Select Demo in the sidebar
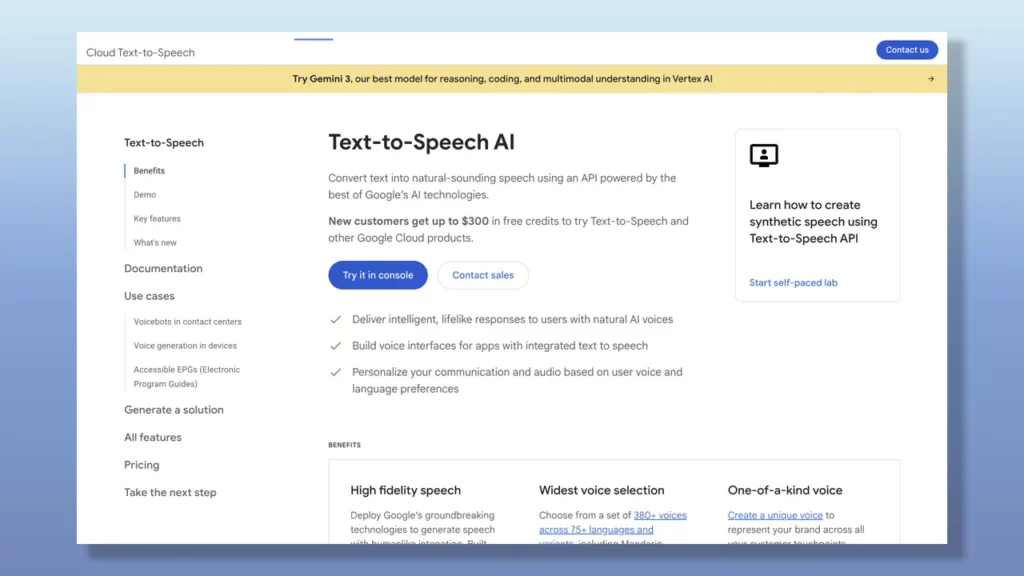 click(x=143, y=194)
